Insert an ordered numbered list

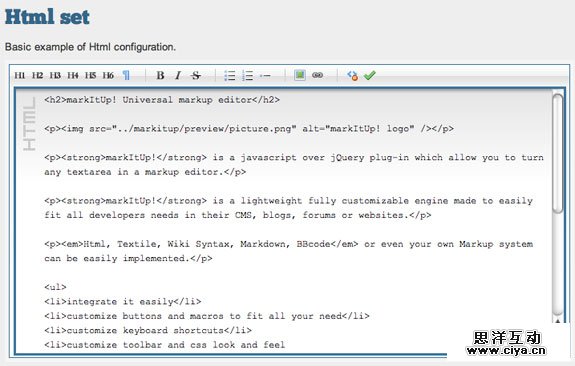tap(248, 76)
